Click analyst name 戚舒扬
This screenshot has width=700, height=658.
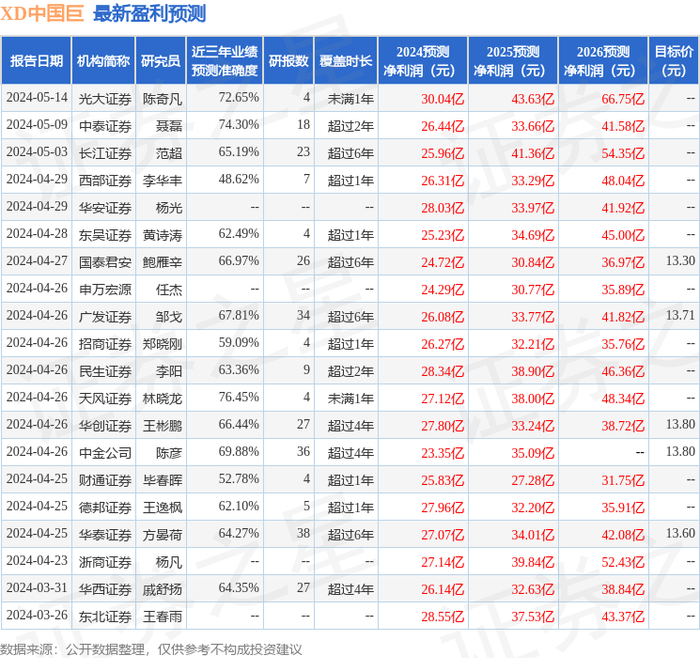point(162,589)
